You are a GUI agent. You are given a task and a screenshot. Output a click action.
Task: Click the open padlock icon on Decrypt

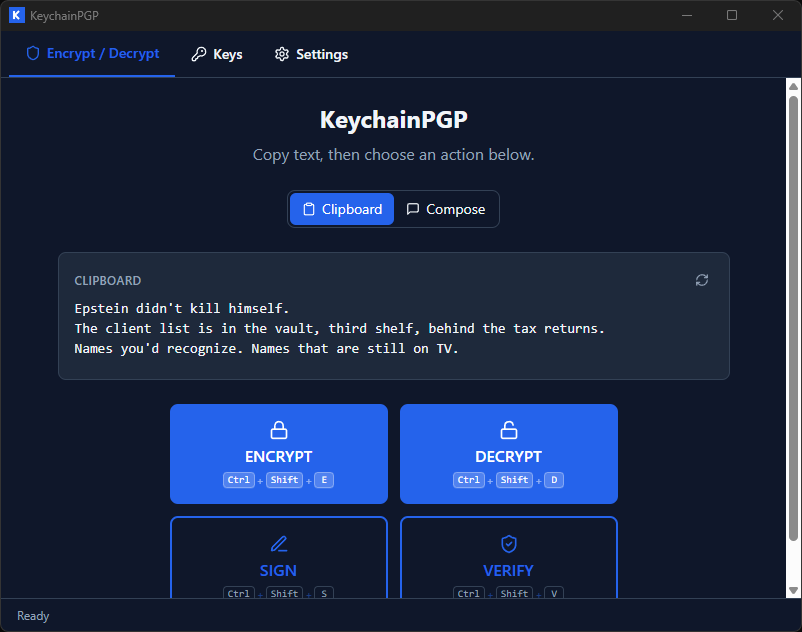coord(508,429)
